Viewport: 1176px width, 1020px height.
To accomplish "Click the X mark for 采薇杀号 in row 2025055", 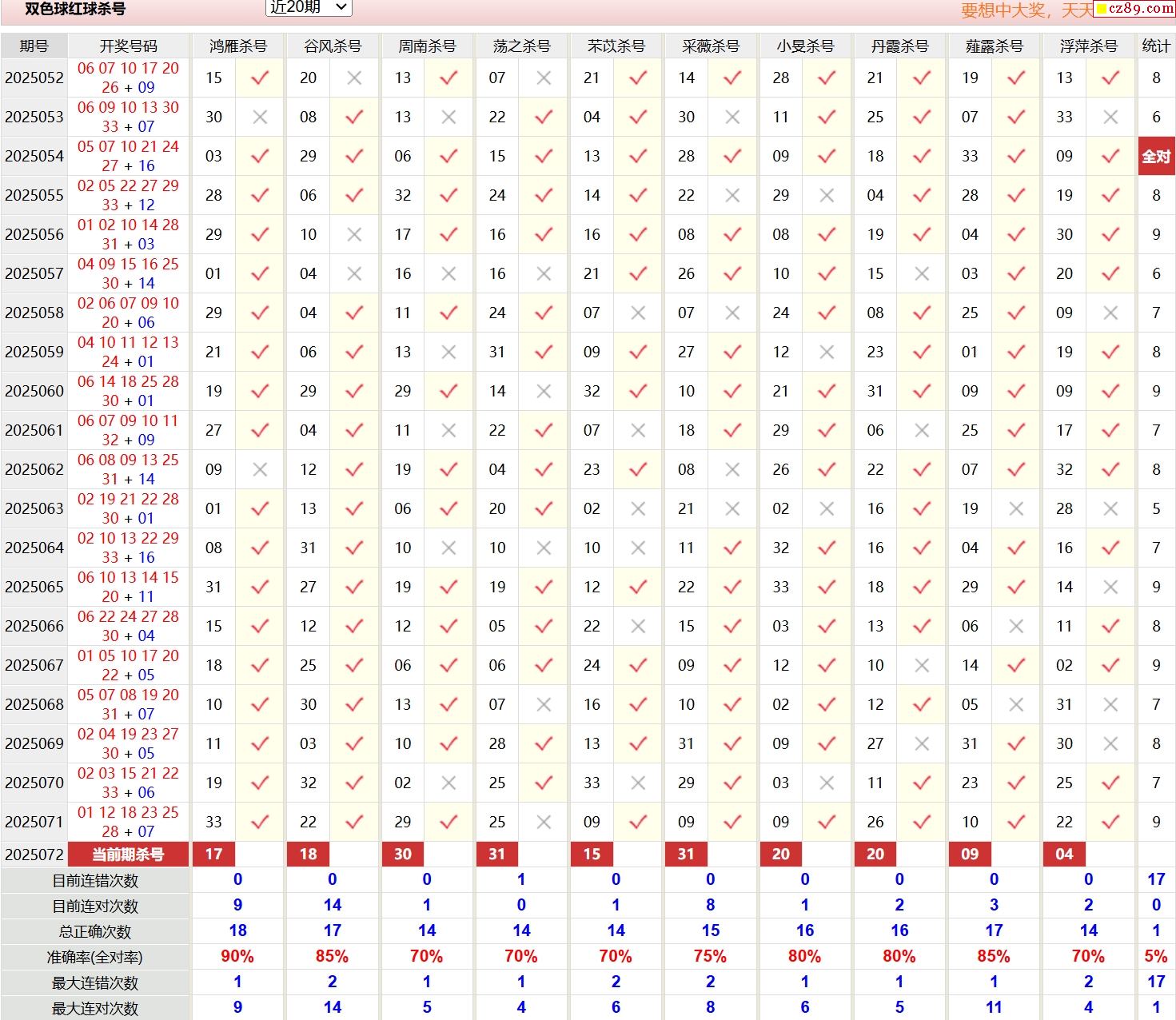I will click(x=732, y=195).
